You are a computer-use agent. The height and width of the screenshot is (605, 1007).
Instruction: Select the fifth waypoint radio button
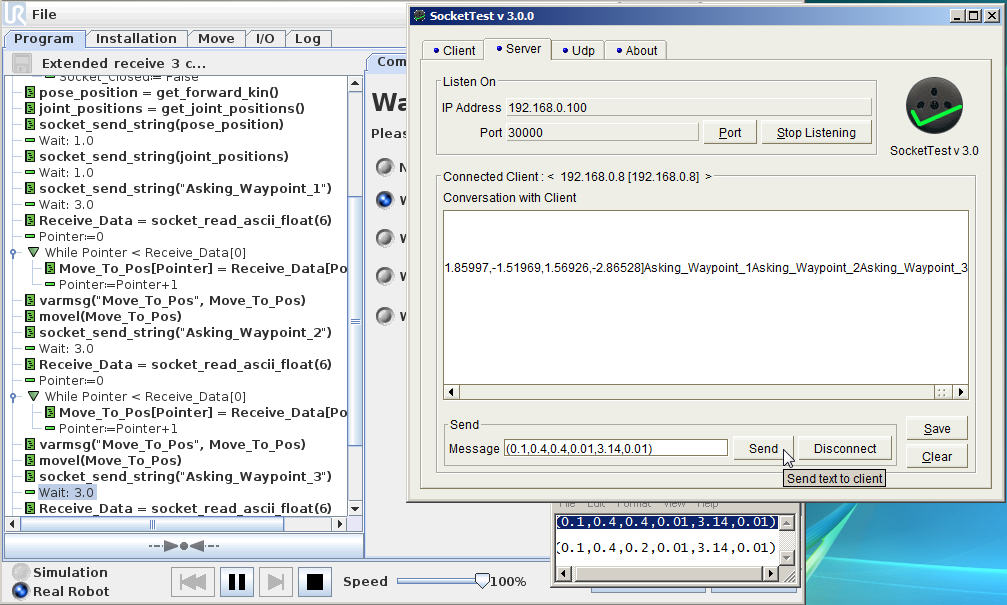point(385,316)
